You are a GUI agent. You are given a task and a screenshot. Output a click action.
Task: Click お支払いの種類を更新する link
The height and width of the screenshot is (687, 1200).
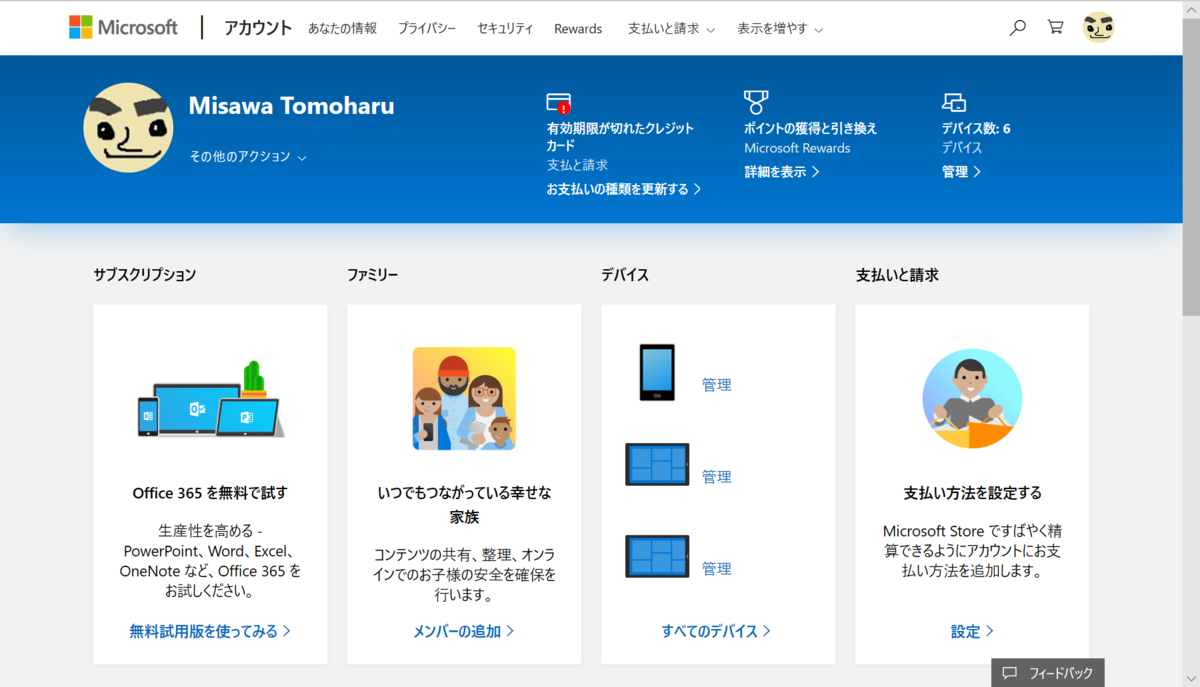pyautogui.click(x=624, y=189)
